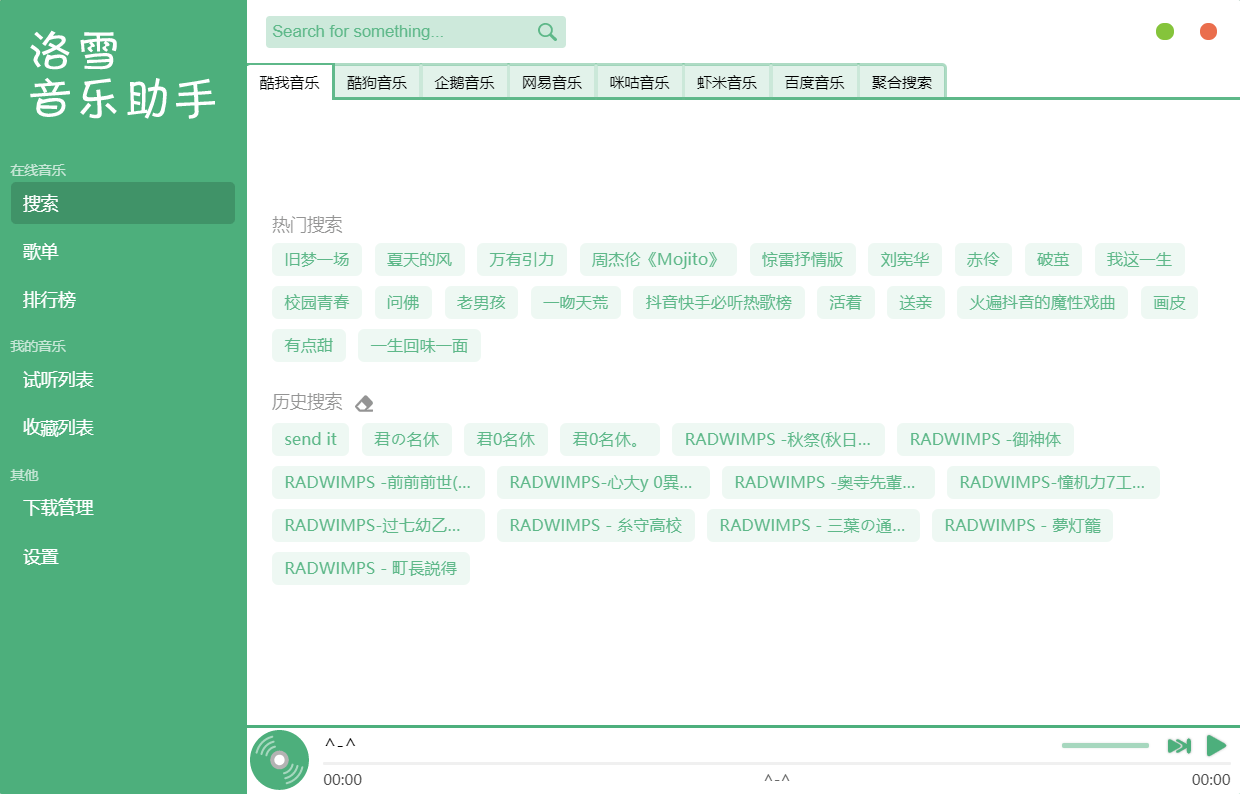Focus the 'Search for something...' field
The image size is (1240, 794).
coord(400,32)
